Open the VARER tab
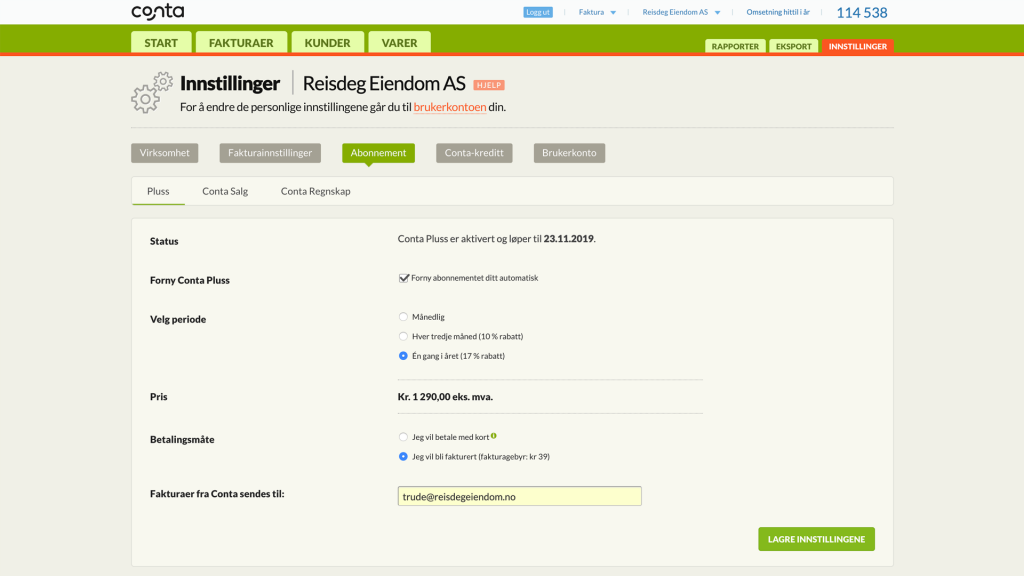Image resolution: width=1024 pixels, height=576 pixels. (399, 42)
